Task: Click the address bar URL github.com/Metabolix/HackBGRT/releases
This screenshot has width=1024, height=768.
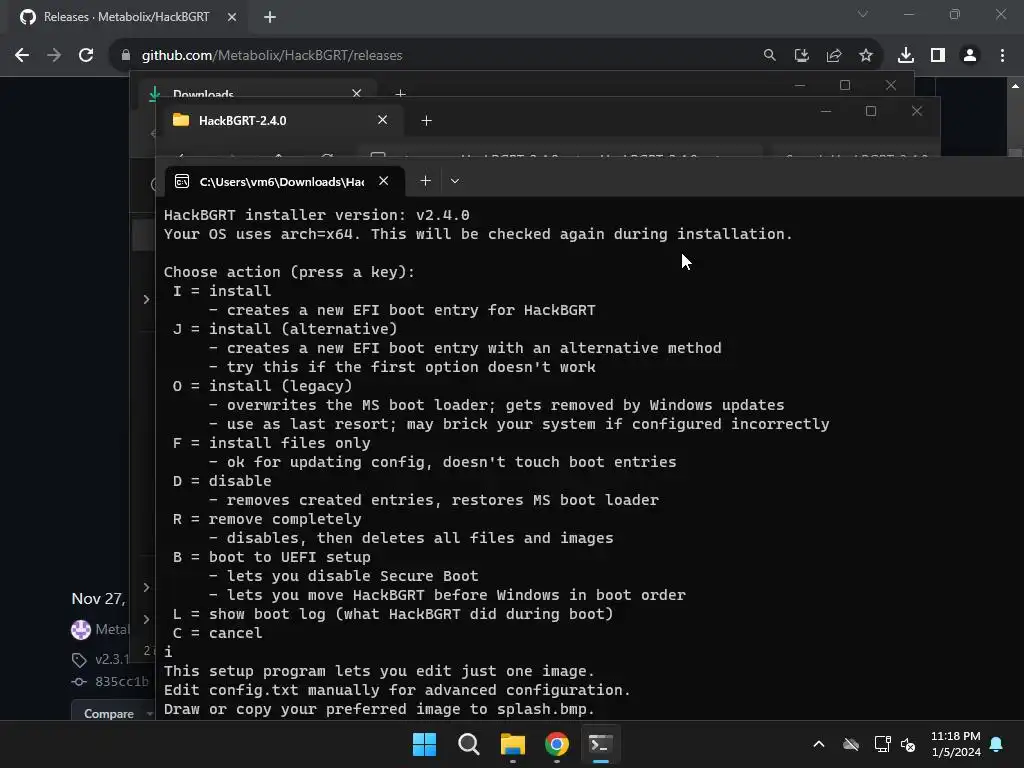Action: tap(272, 56)
